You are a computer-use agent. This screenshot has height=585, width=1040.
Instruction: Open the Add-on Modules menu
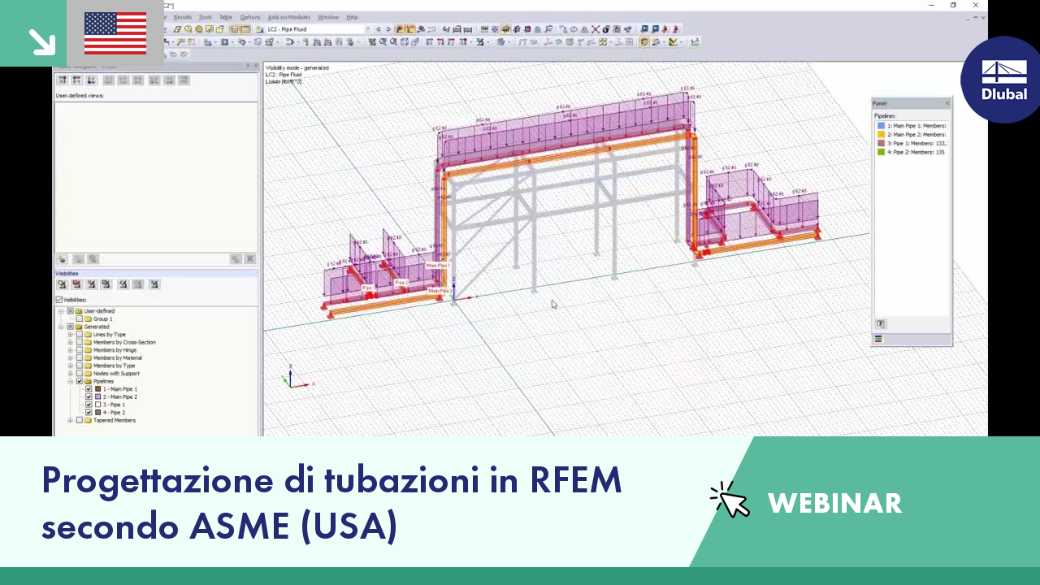click(x=289, y=17)
